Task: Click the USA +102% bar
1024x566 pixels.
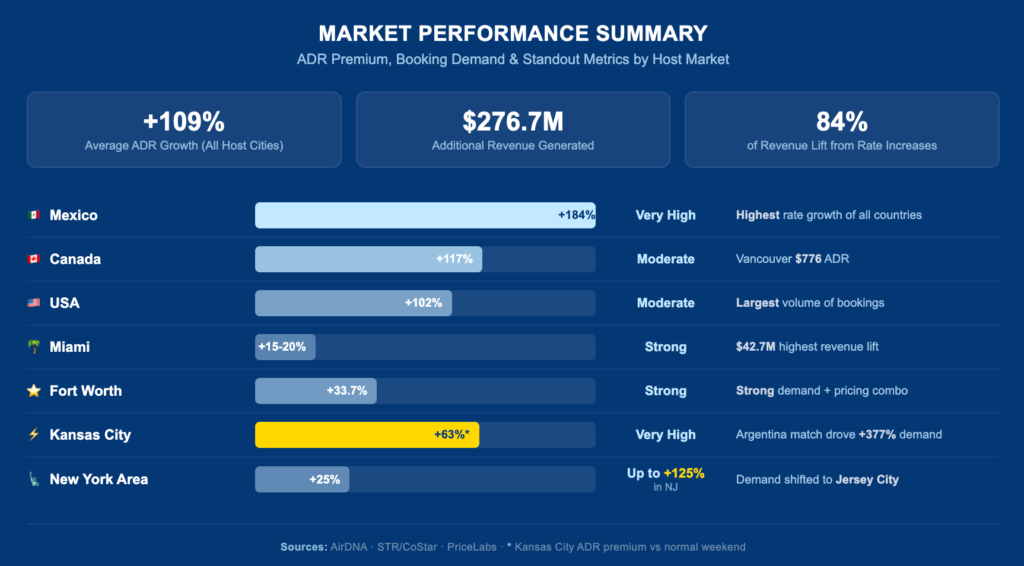Action: tap(353, 303)
